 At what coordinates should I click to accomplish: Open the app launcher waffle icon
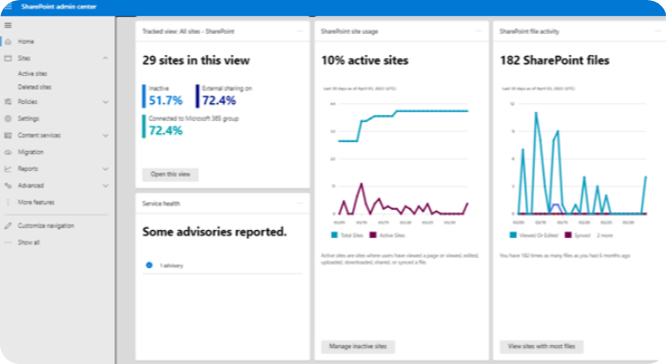tap(8, 7)
